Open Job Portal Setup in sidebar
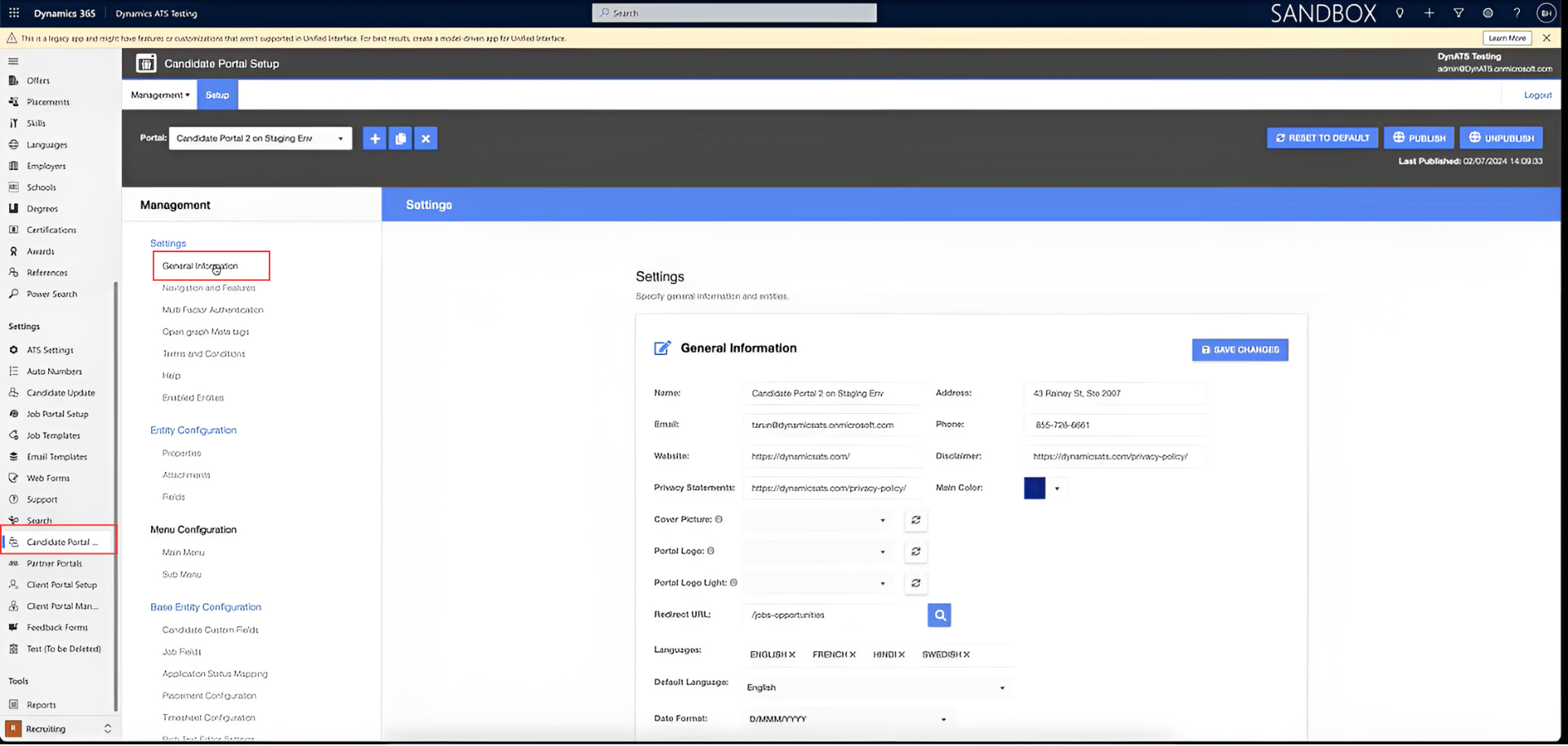Image resolution: width=1568 pixels, height=746 pixels. (57, 415)
